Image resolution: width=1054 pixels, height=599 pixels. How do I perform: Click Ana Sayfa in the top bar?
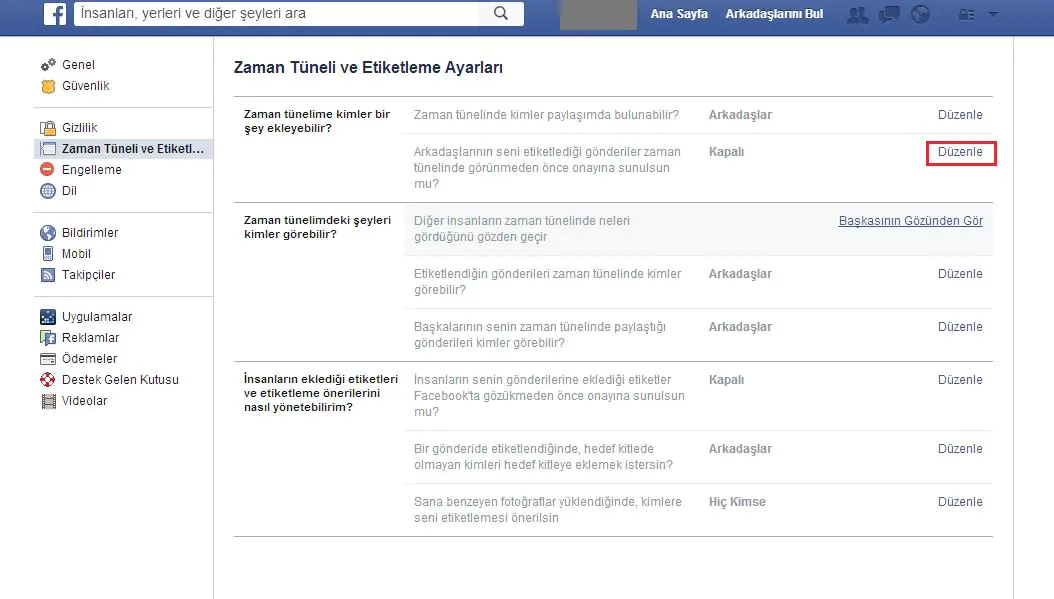coord(679,14)
